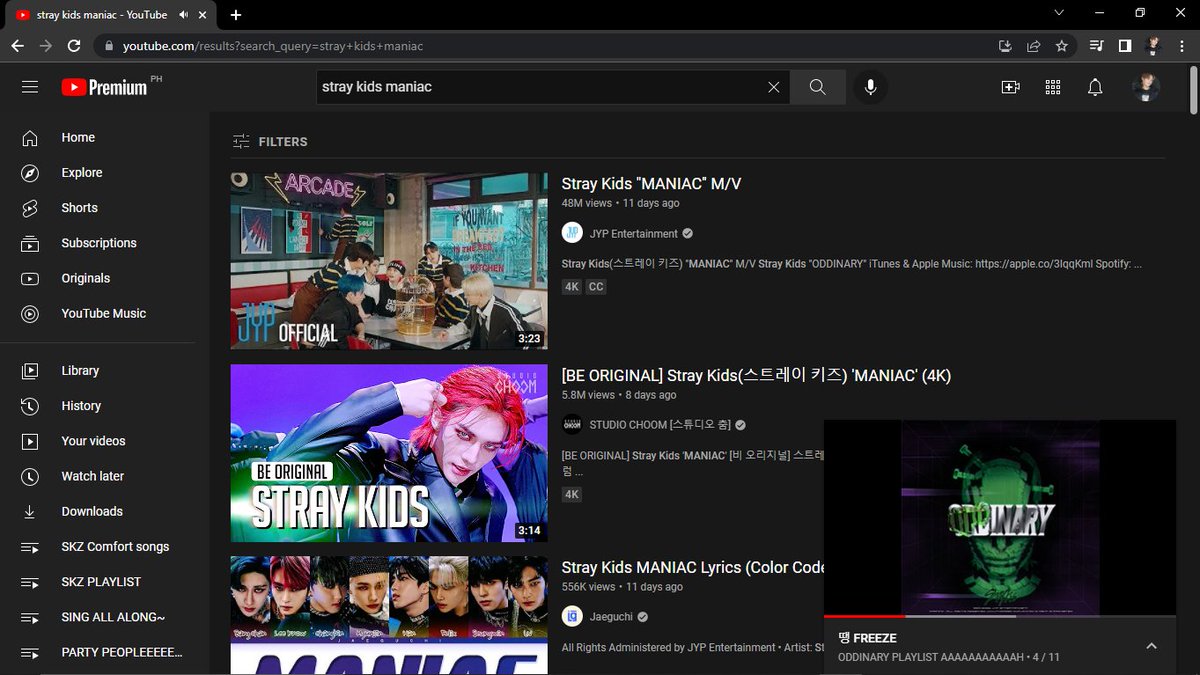Open Chrome media controls icon

tap(1097, 46)
